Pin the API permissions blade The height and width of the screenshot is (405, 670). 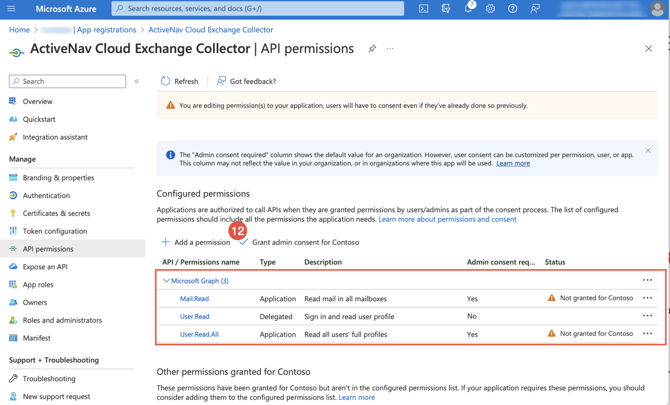click(x=372, y=49)
